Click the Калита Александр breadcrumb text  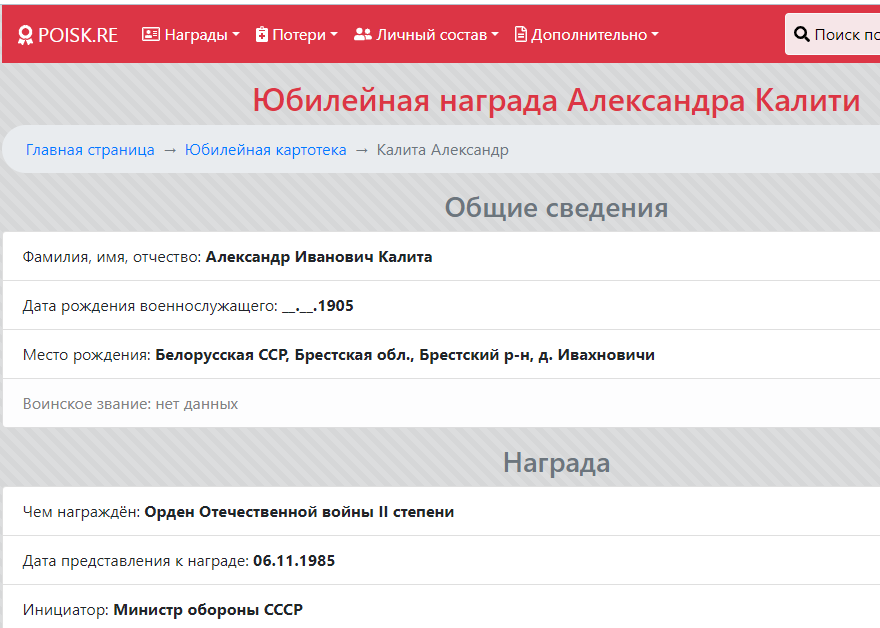tap(441, 149)
